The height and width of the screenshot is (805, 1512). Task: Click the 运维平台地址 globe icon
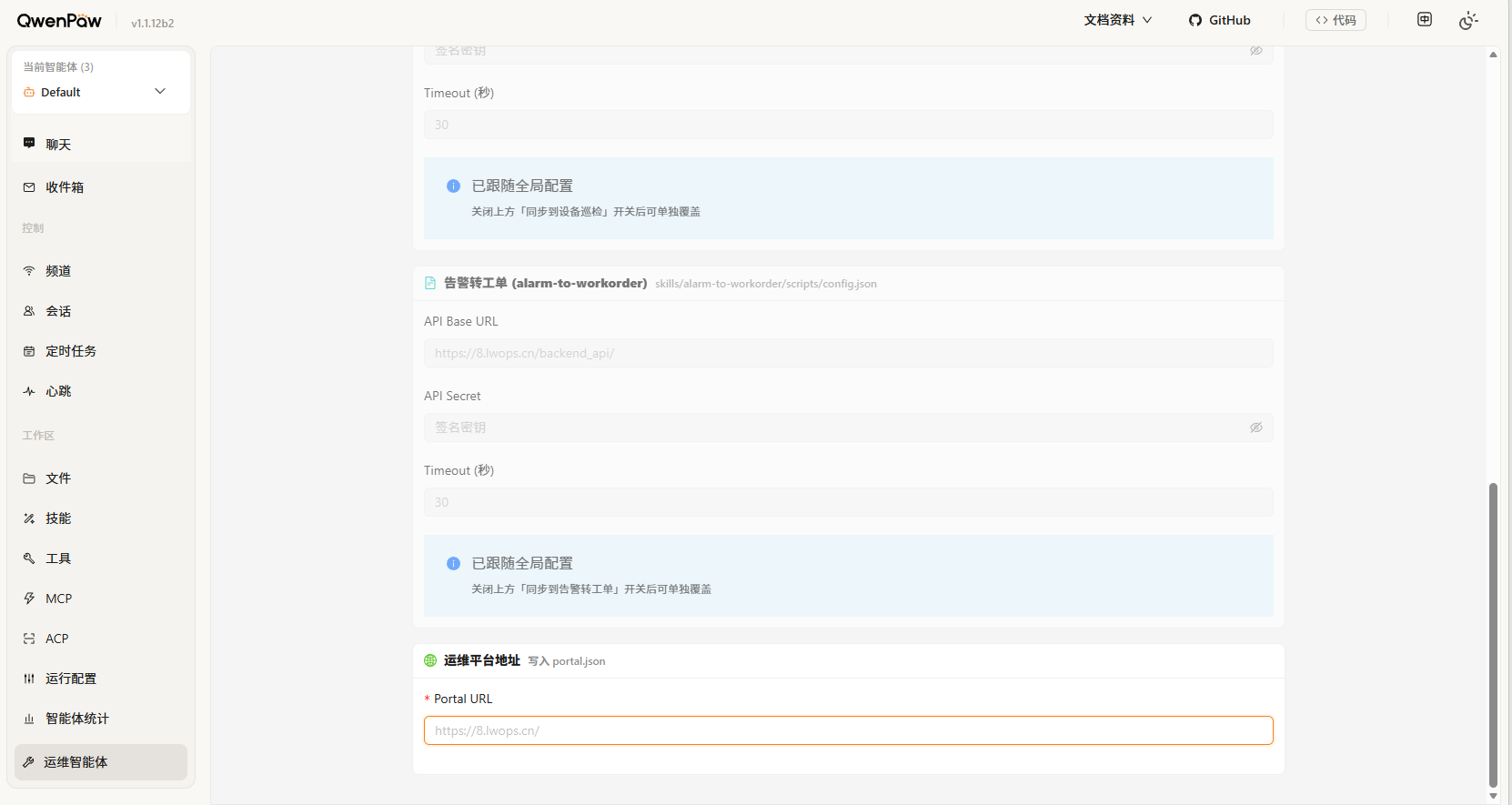430,660
